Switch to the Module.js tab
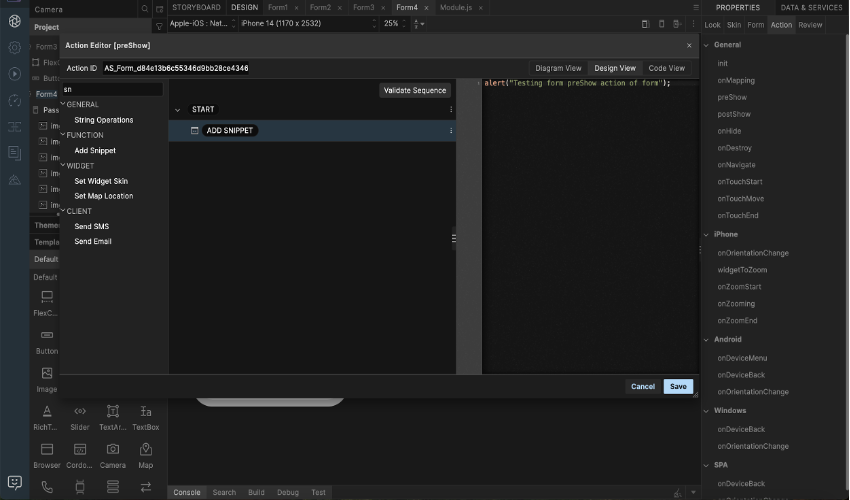Screen dimensions: 850x500 point(455,8)
